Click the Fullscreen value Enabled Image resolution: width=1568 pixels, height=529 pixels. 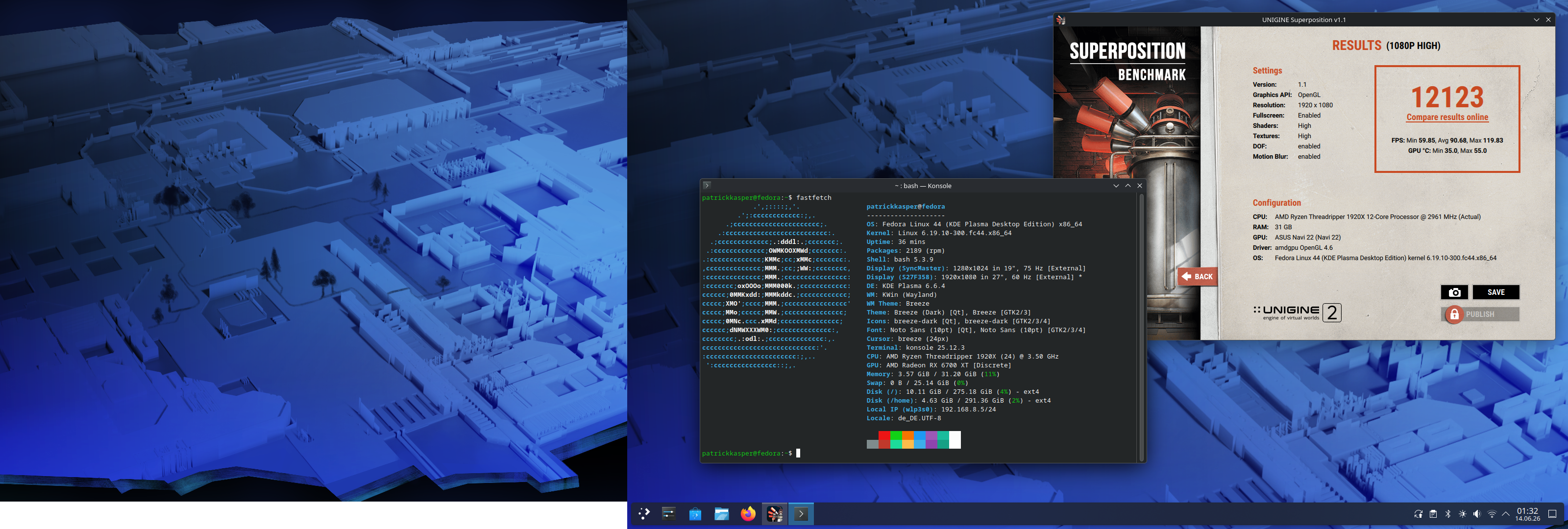[x=1309, y=116]
